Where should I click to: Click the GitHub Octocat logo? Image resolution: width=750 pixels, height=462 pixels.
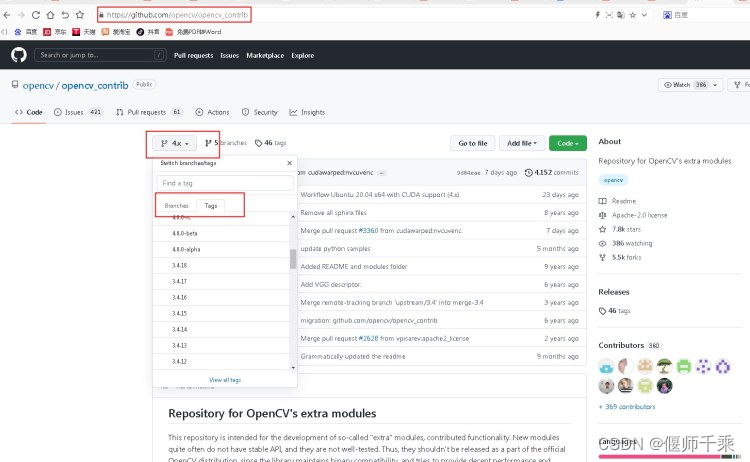pyautogui.click(x=19, y=55)
